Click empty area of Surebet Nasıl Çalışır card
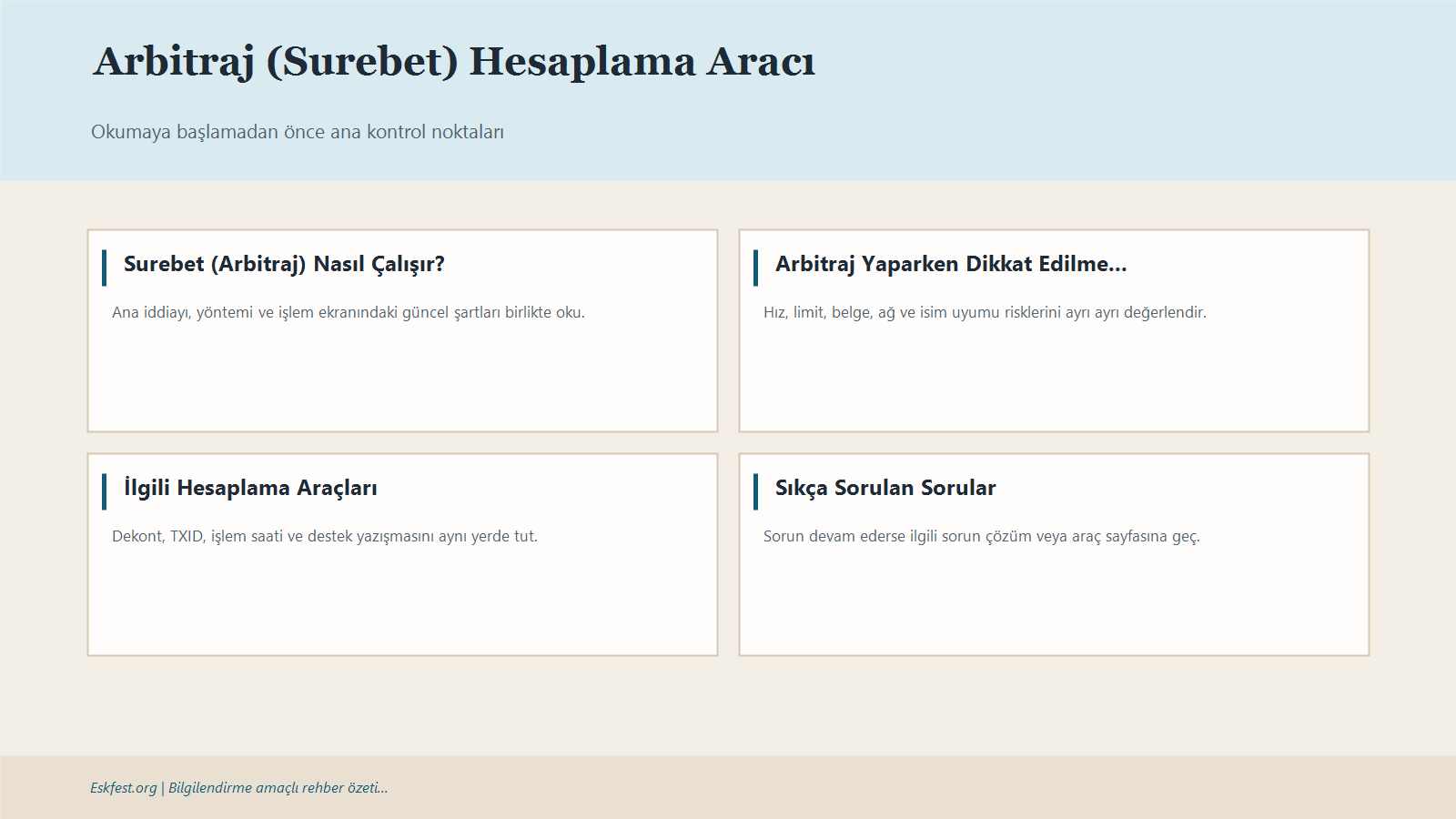Screen dimensions: 1456x819 coord(402,378)
